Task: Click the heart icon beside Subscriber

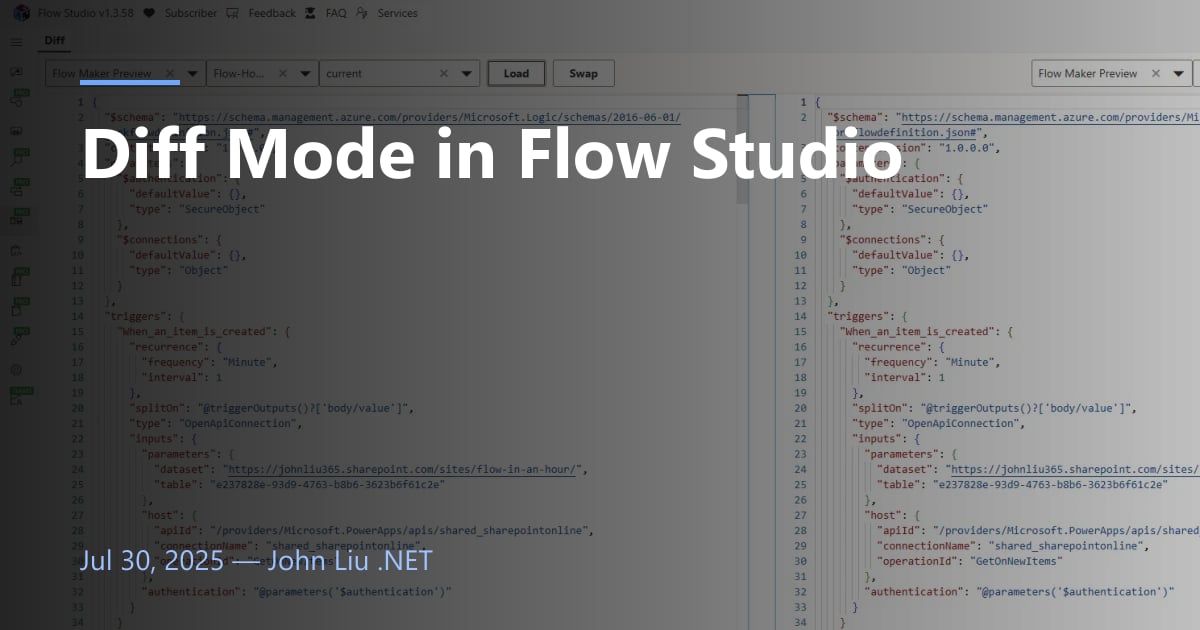Action: click(x=149, y=14)
